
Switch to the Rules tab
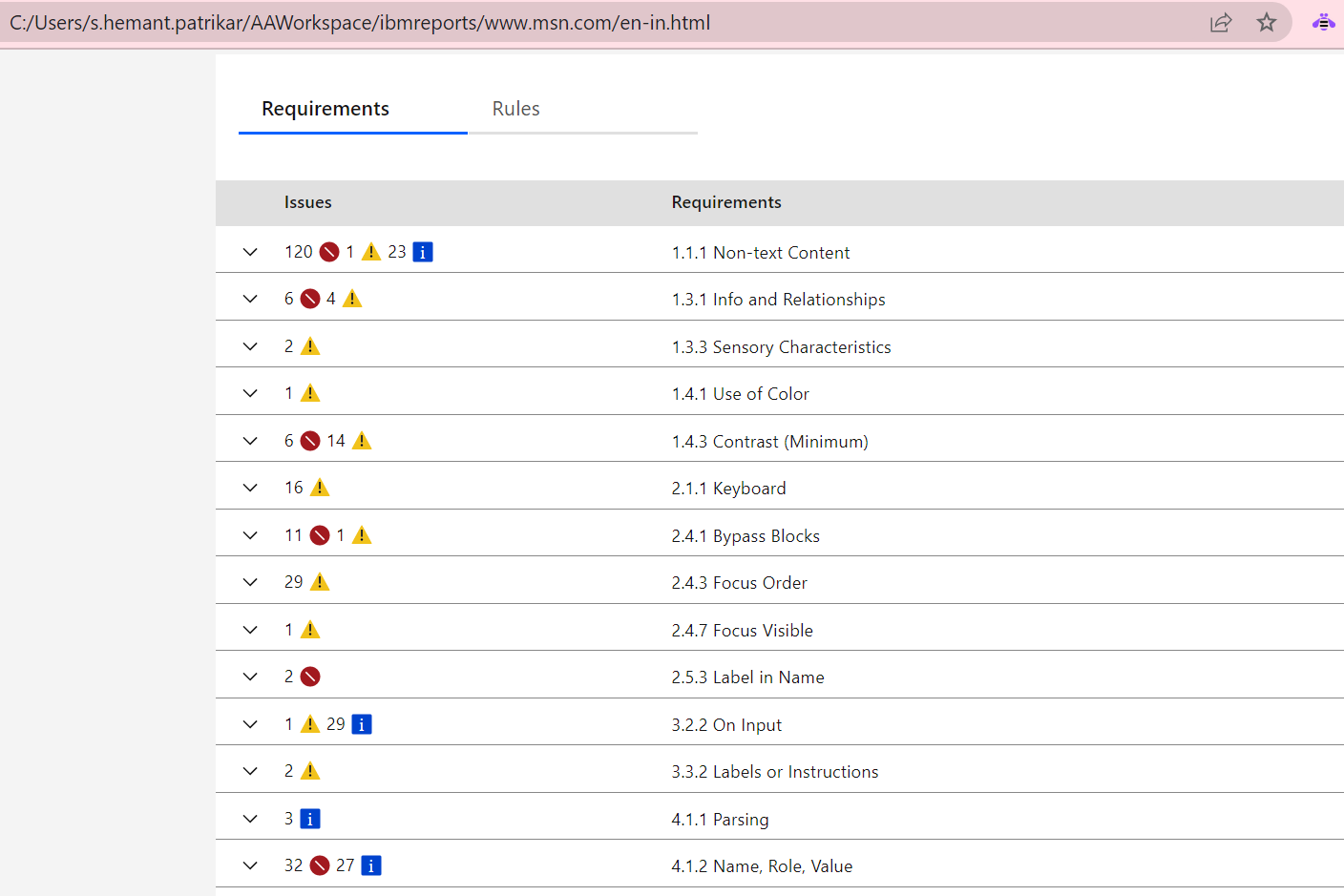pos(515,108)
